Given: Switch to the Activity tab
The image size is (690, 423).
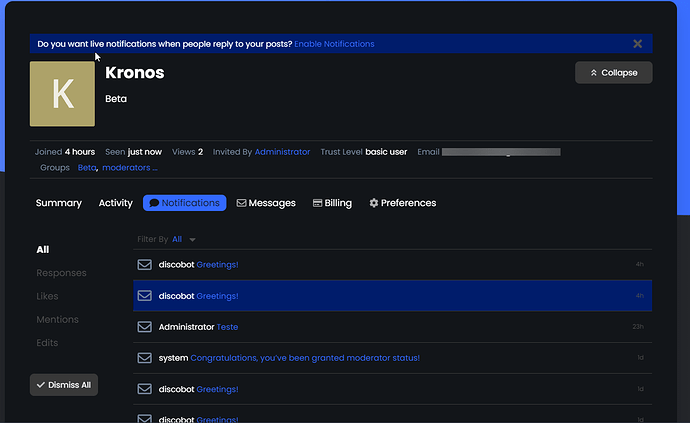Looking at the screenshot, I should 115,203.
